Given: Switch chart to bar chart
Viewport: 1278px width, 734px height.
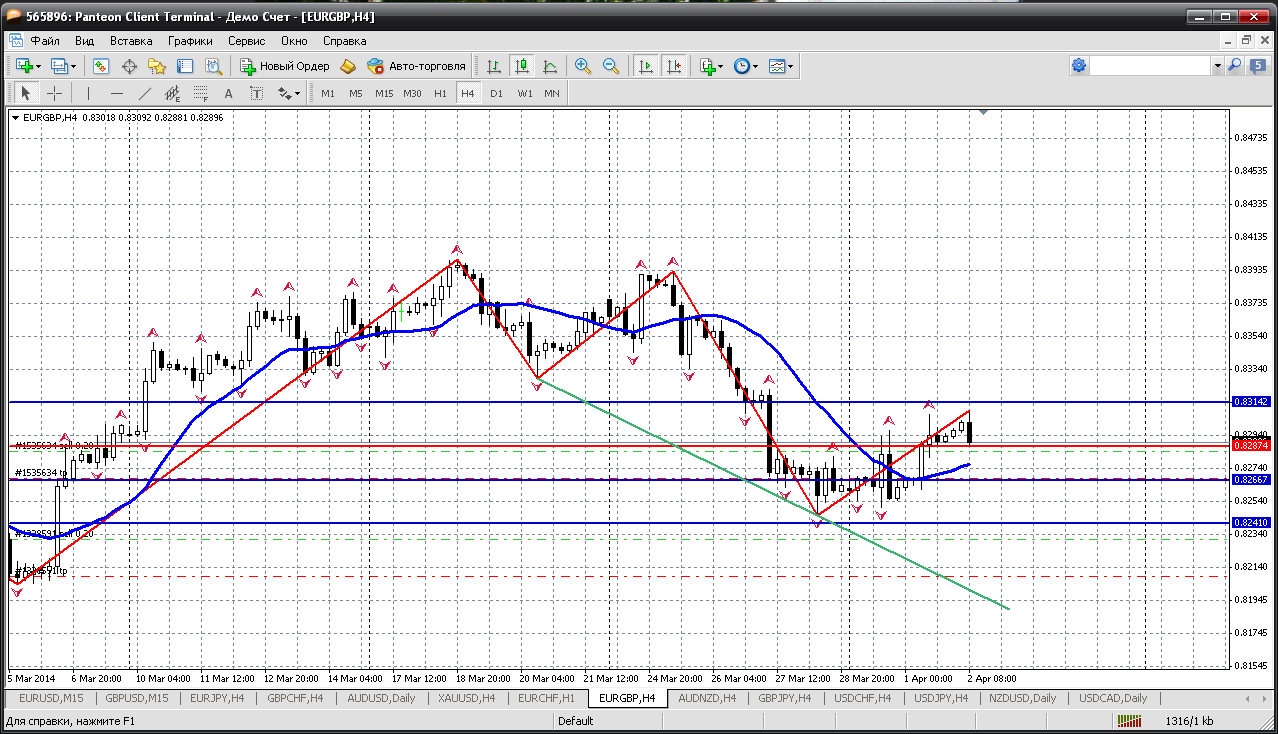Looking at the screenshot, I should 494,66.
